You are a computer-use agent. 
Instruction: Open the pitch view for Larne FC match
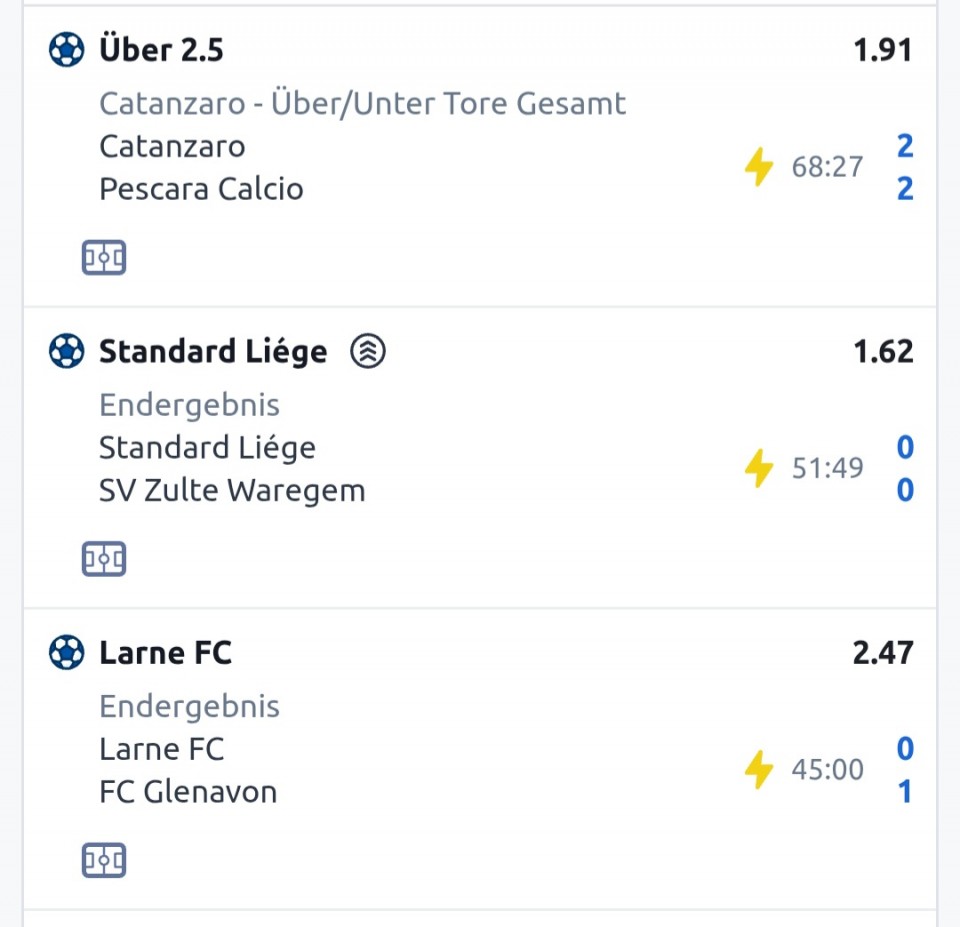(x=104, y=860)
